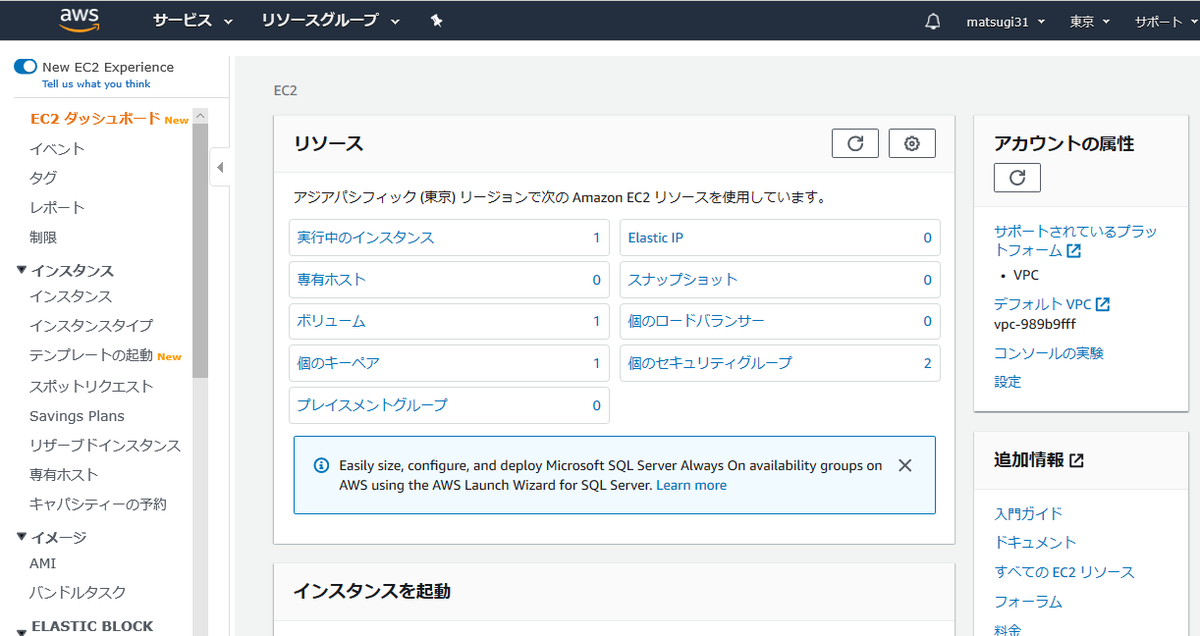Open サポートされているプラットフォーム link
The height and width of the screenshot is (636, 1200).
pyautogui.click(x=1075, y=240)
